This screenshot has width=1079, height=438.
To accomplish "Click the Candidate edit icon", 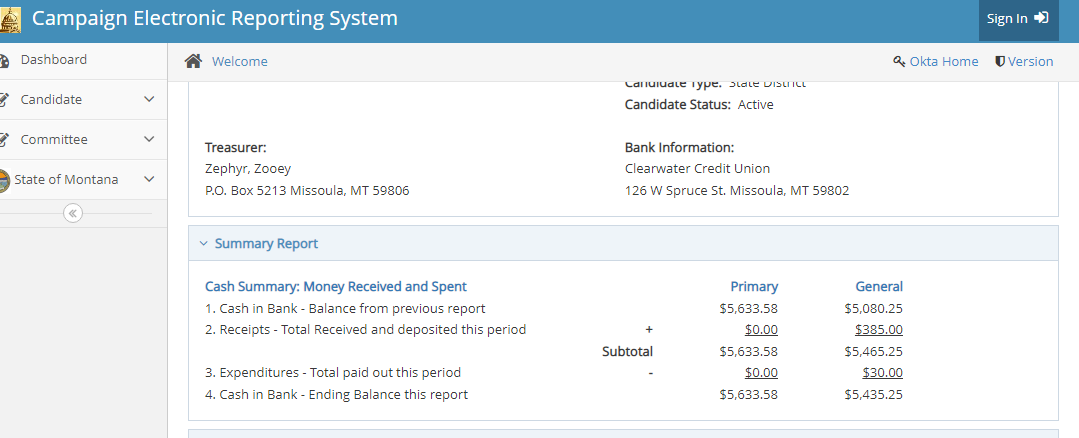I will click(x=3, y=100).
